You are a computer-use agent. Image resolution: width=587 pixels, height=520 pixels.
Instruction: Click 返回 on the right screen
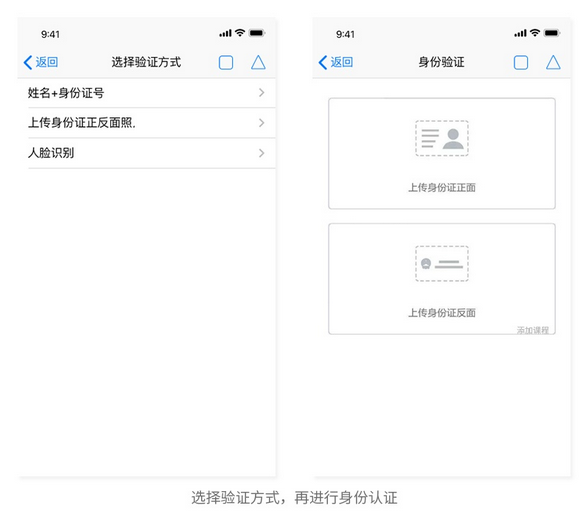click(342, 62)
